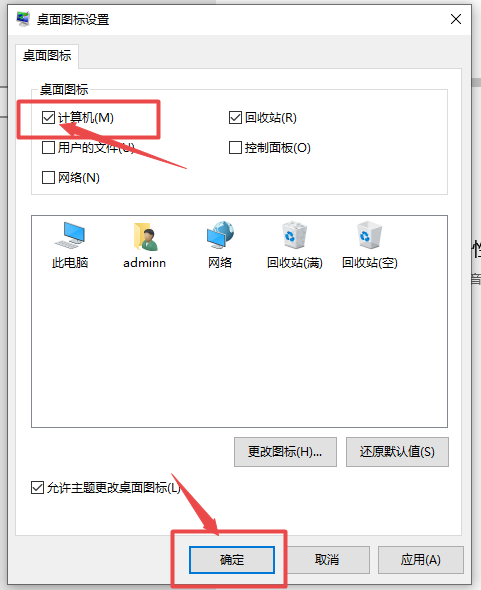Confirm with the 确定 button
The width and height of the screenshot is (481, 590).
tap(232, 560)
